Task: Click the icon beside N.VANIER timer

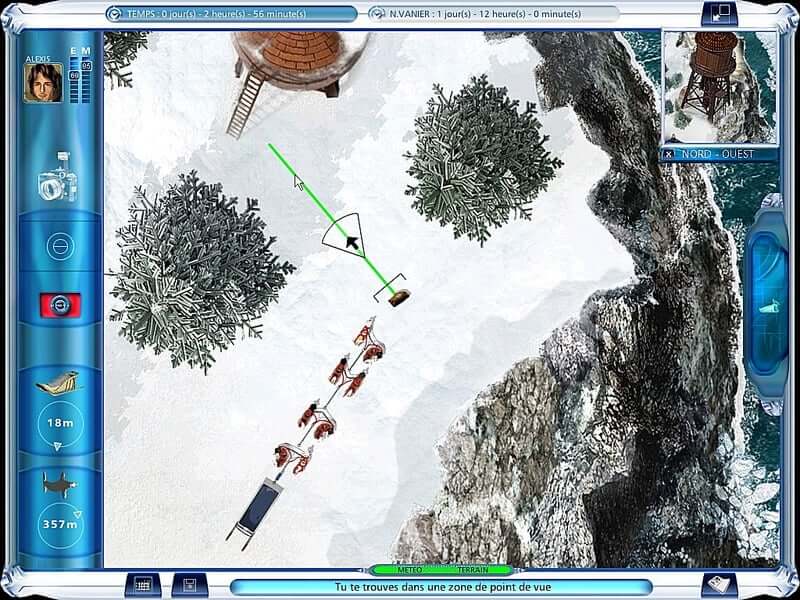Action: tap(377, 14)
